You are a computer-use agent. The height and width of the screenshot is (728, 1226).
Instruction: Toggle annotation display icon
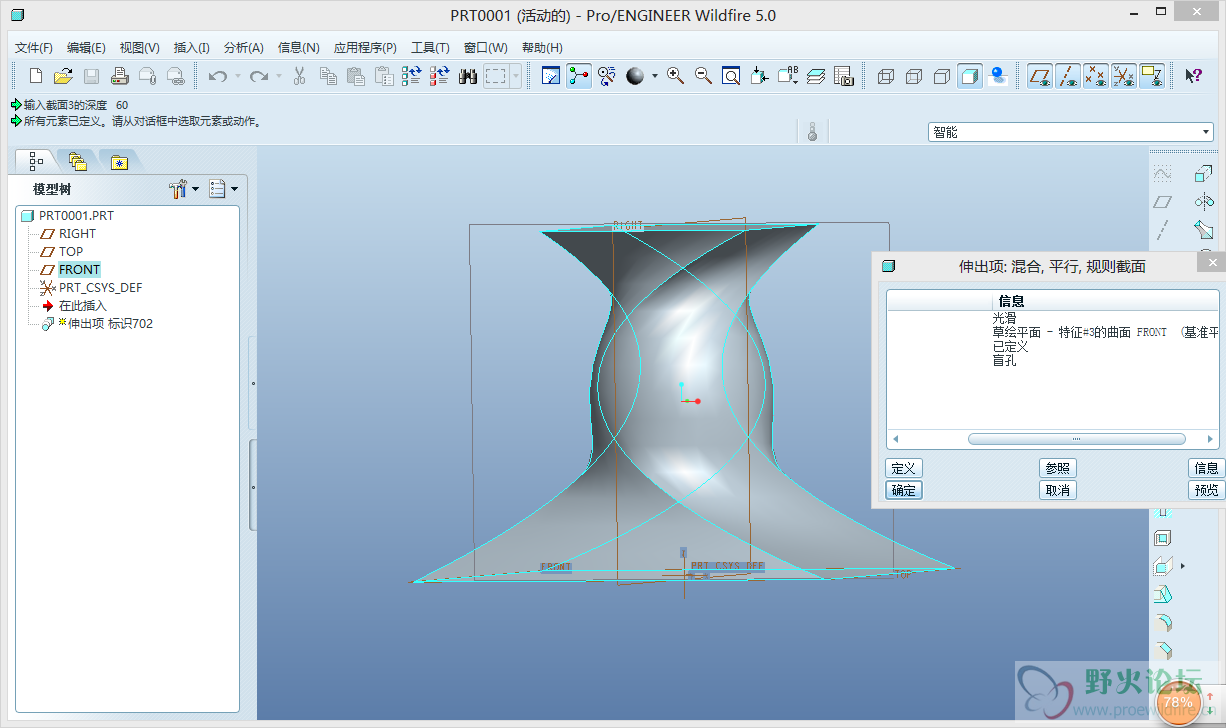point(1153,76)
